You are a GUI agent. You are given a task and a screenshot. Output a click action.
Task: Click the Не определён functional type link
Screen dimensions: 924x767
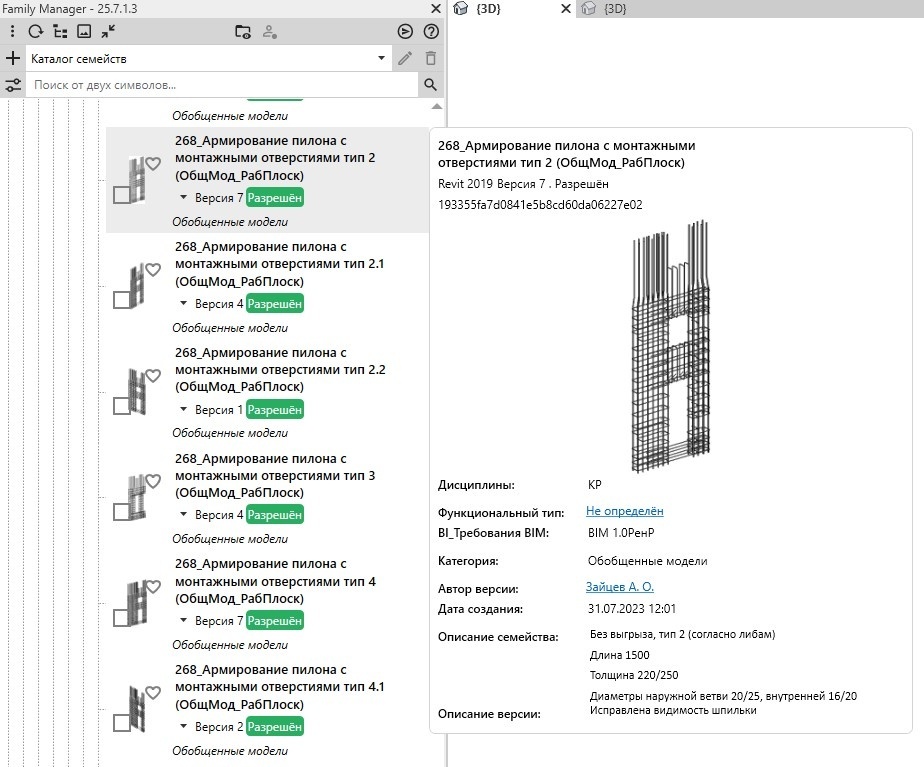pos(624,511)
